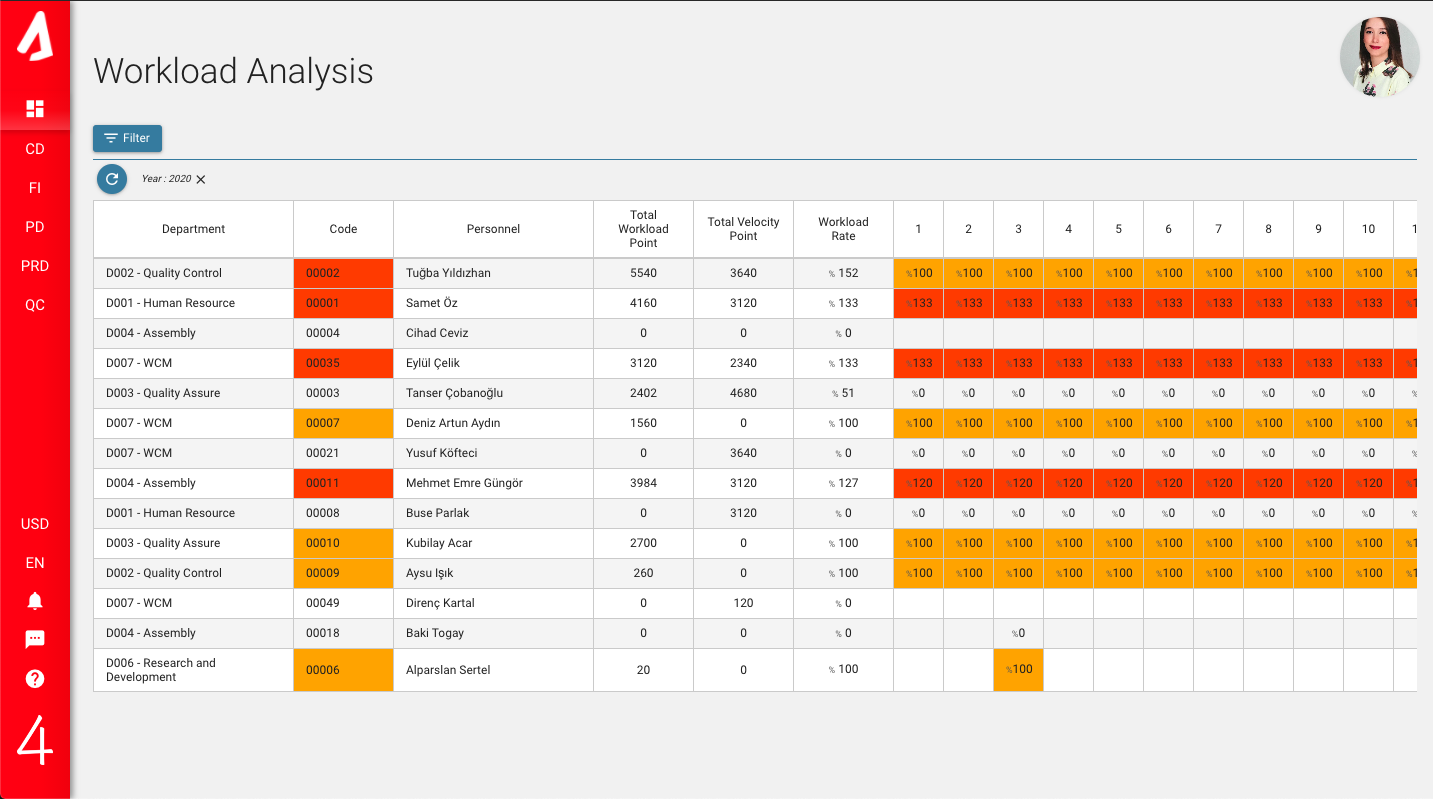
Task: Select the orange code cell 00006 for Alparslan Sertel
Action: click(343, 669)
